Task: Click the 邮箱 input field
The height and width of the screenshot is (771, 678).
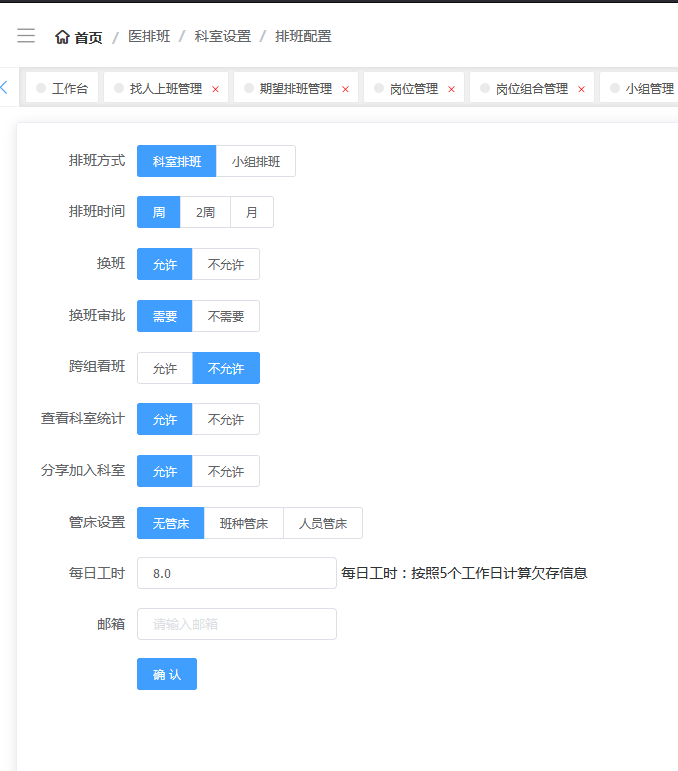Action: [x=237, y=624]
